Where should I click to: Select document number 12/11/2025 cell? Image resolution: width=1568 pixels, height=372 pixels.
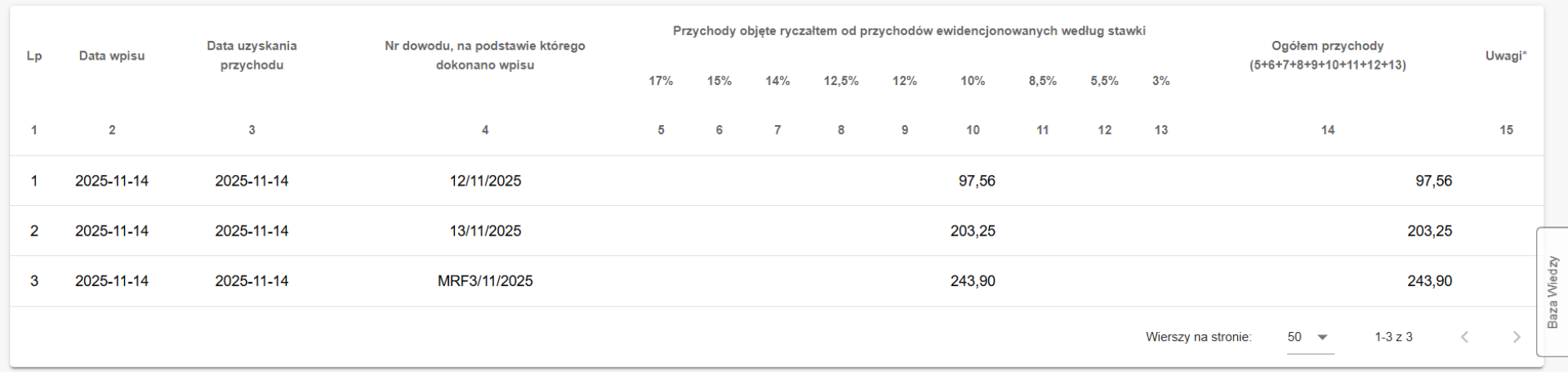tap(485, 181)
